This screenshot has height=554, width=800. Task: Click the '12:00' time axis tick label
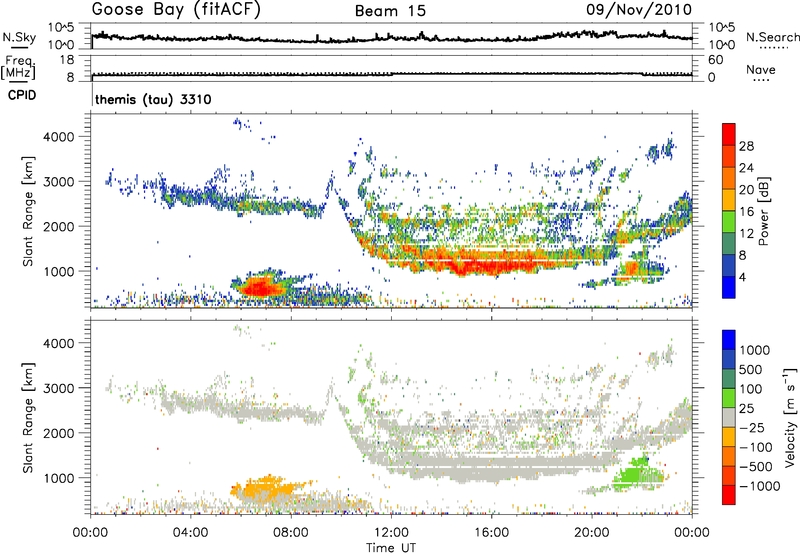pyautogui.click(x=391, y=532)
